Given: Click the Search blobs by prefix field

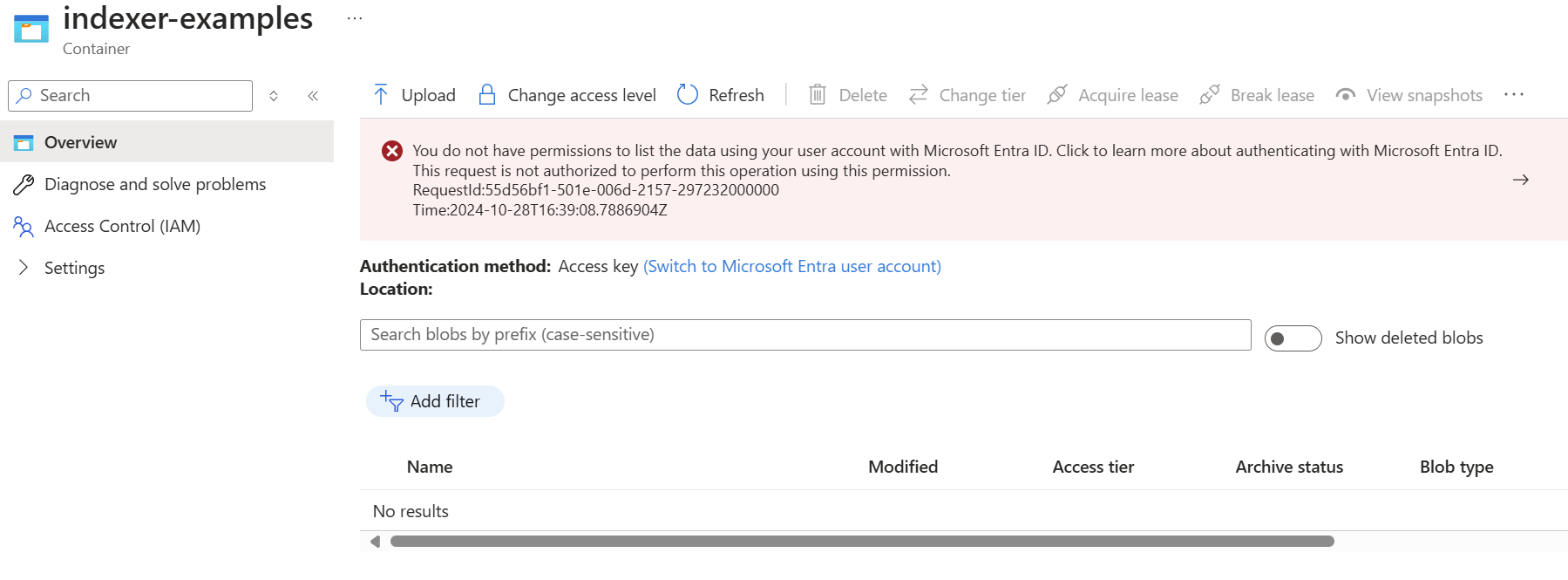Looking at the screenshot, I should pos(805,335).
